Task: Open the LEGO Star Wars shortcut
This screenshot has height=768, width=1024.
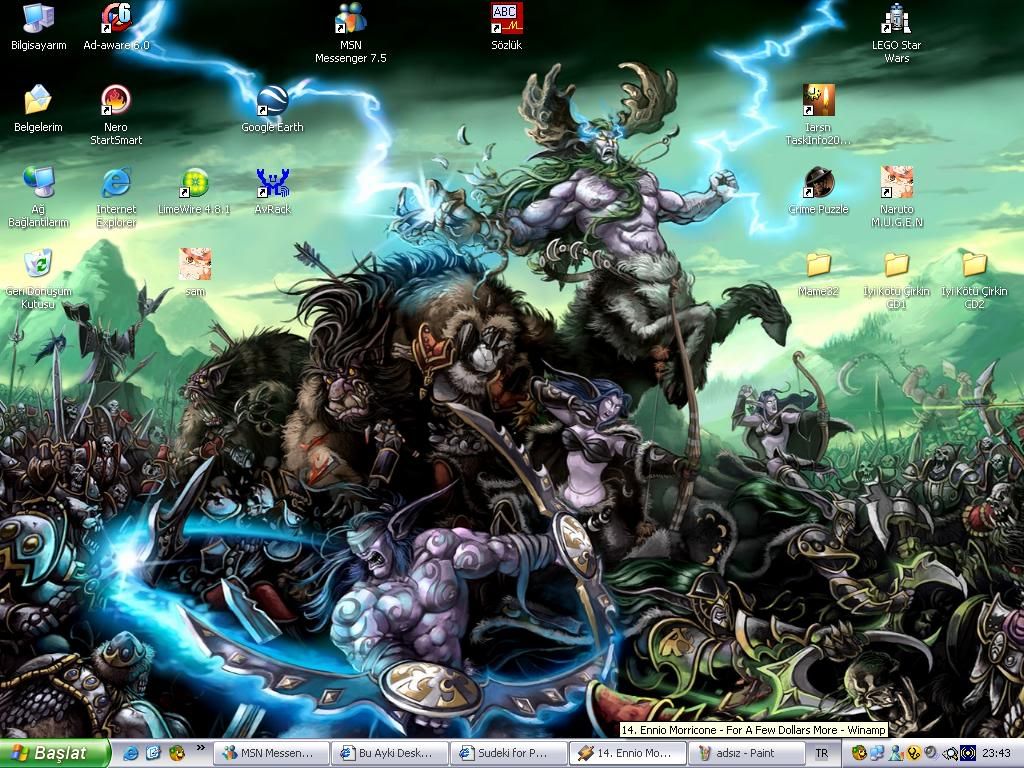Action: (896, 19)
